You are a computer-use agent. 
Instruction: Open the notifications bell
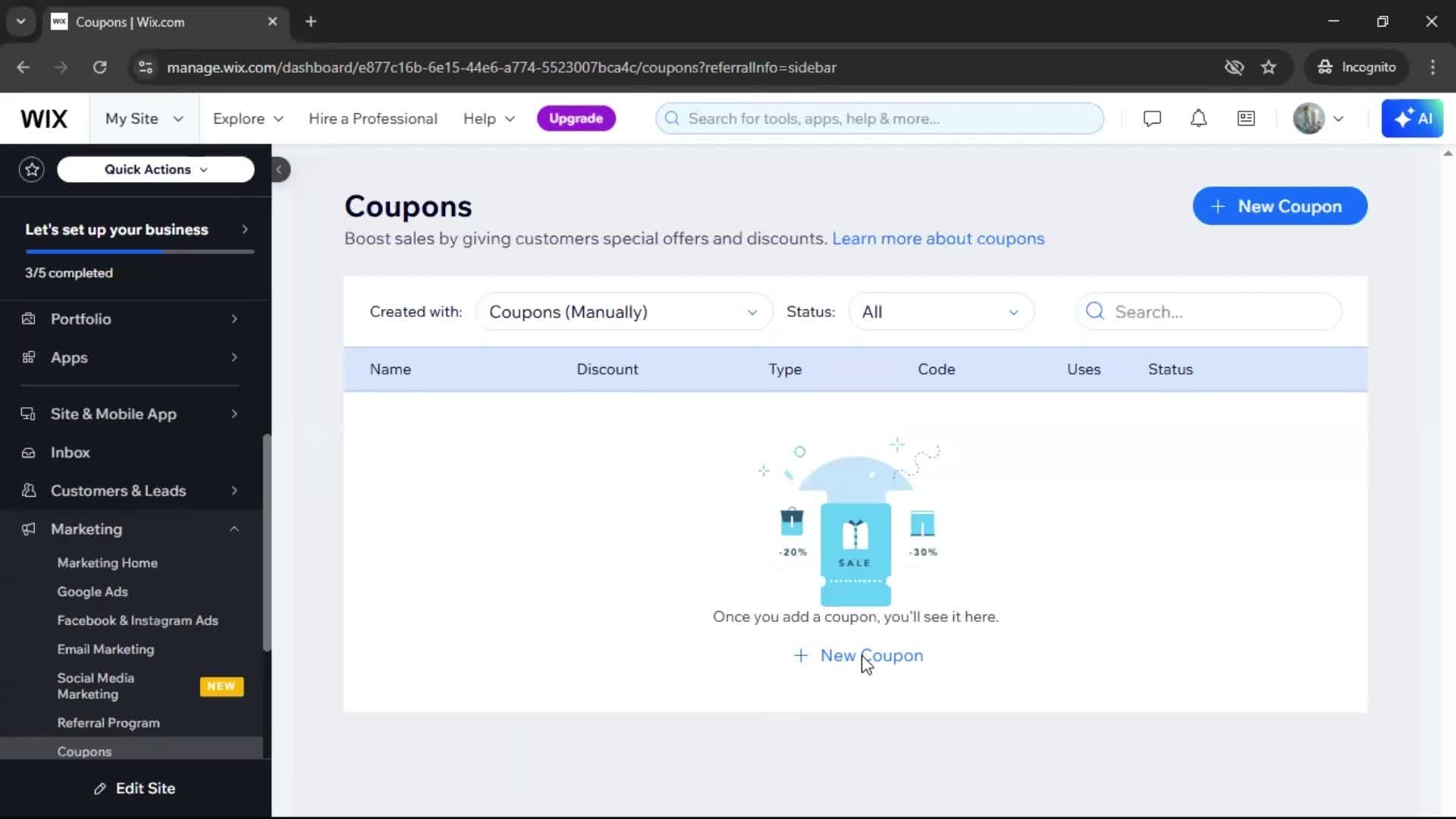click(x=1198, y=119)
